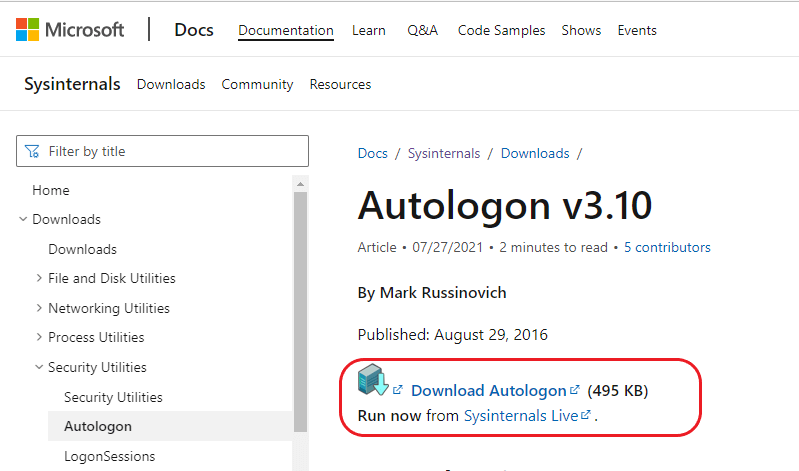Open the Community nav item
799x471 pixels.
(257, 84)
